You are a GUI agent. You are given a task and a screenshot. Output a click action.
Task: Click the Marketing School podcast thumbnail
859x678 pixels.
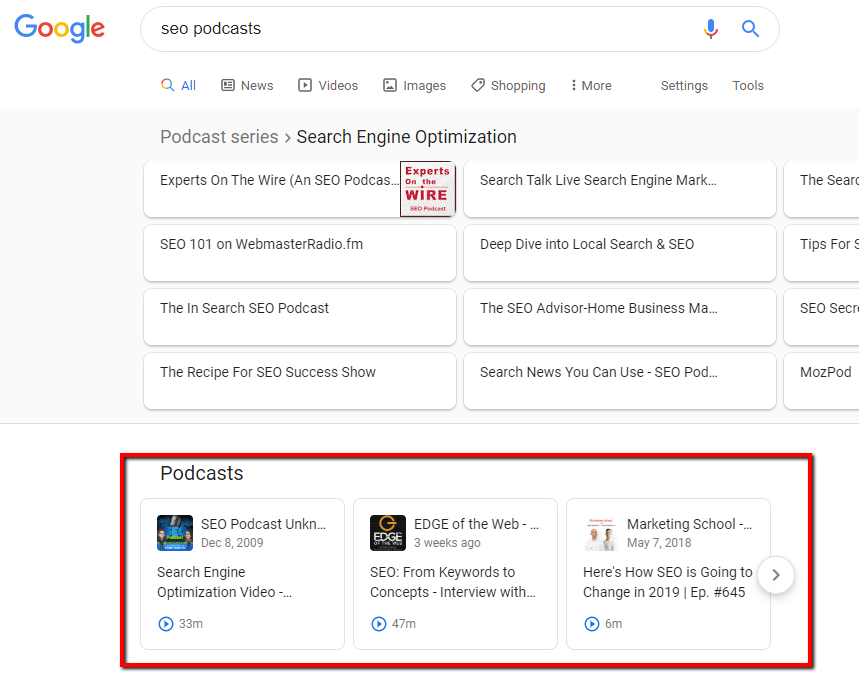click(601, 533)
